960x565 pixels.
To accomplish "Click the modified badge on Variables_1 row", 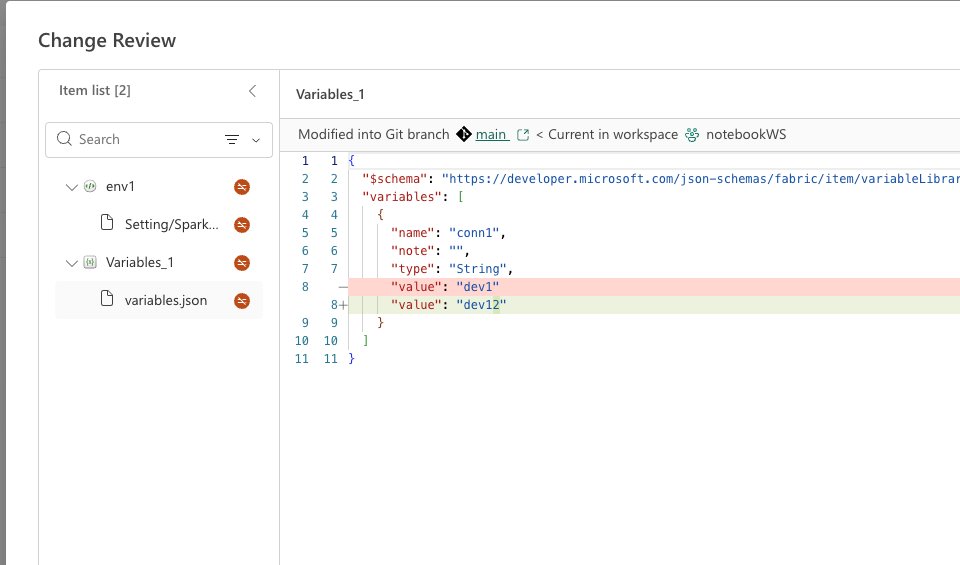I will click(242, 263).
